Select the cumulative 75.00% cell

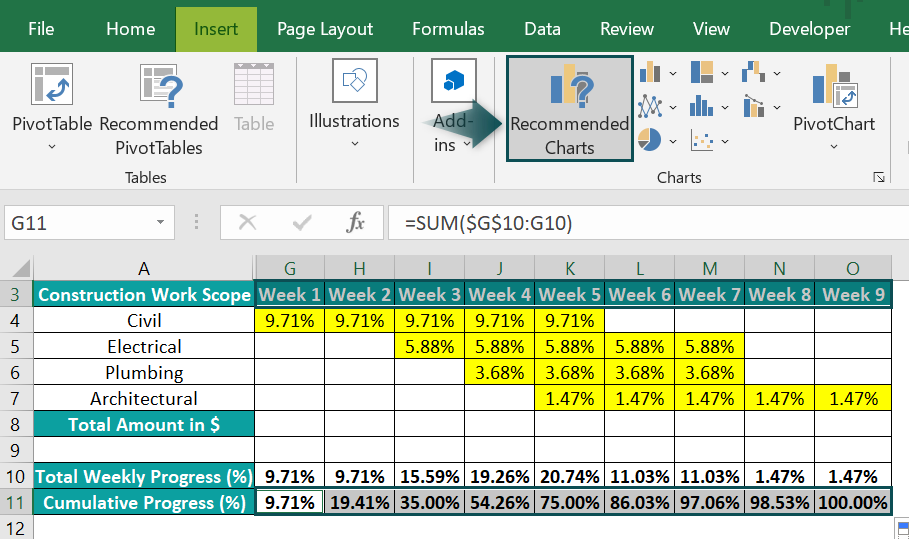tap(569, 502)
